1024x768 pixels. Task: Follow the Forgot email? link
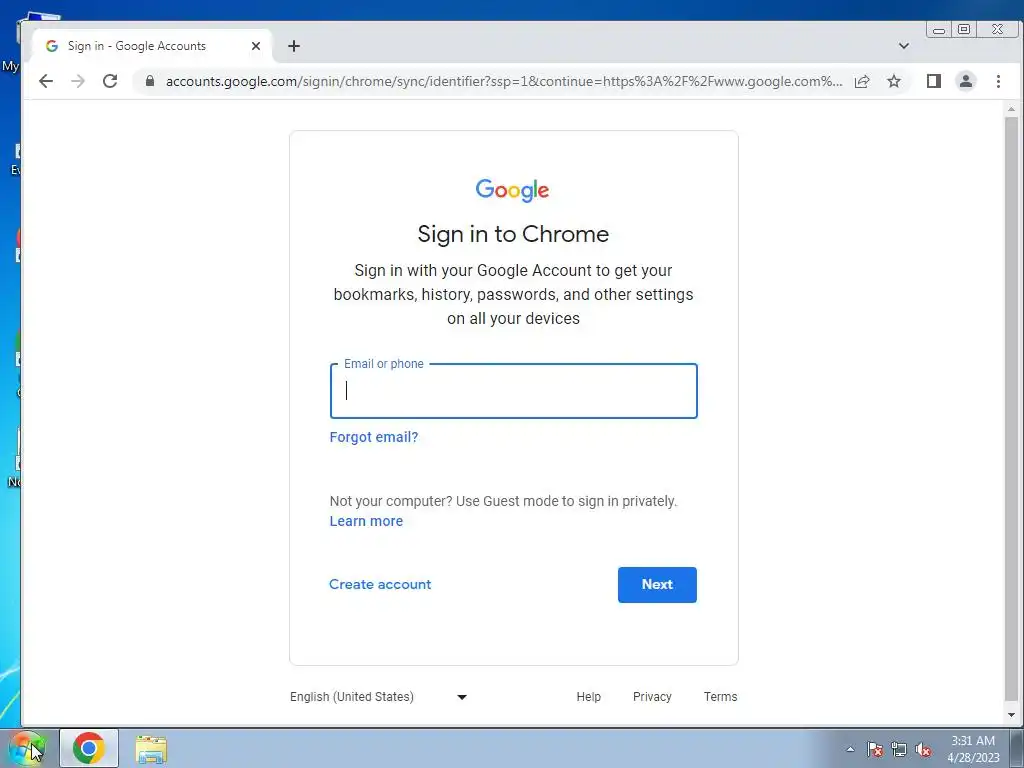point(374,437)
